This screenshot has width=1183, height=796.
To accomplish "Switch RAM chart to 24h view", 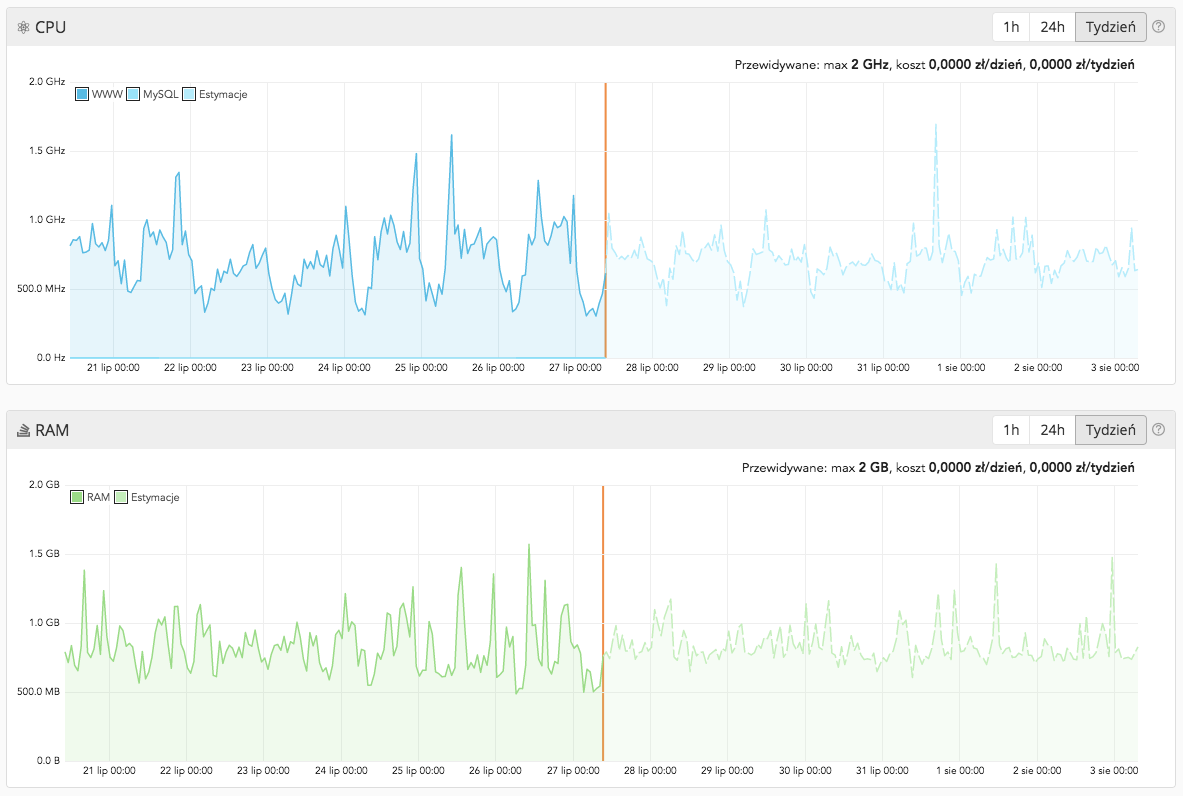I will coord(1052,430).
